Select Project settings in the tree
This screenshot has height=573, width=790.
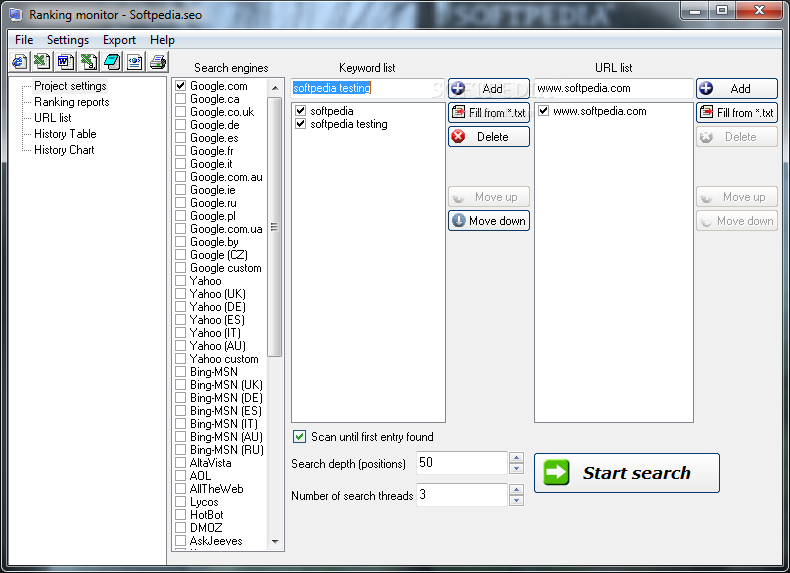[x=70, y=86]
